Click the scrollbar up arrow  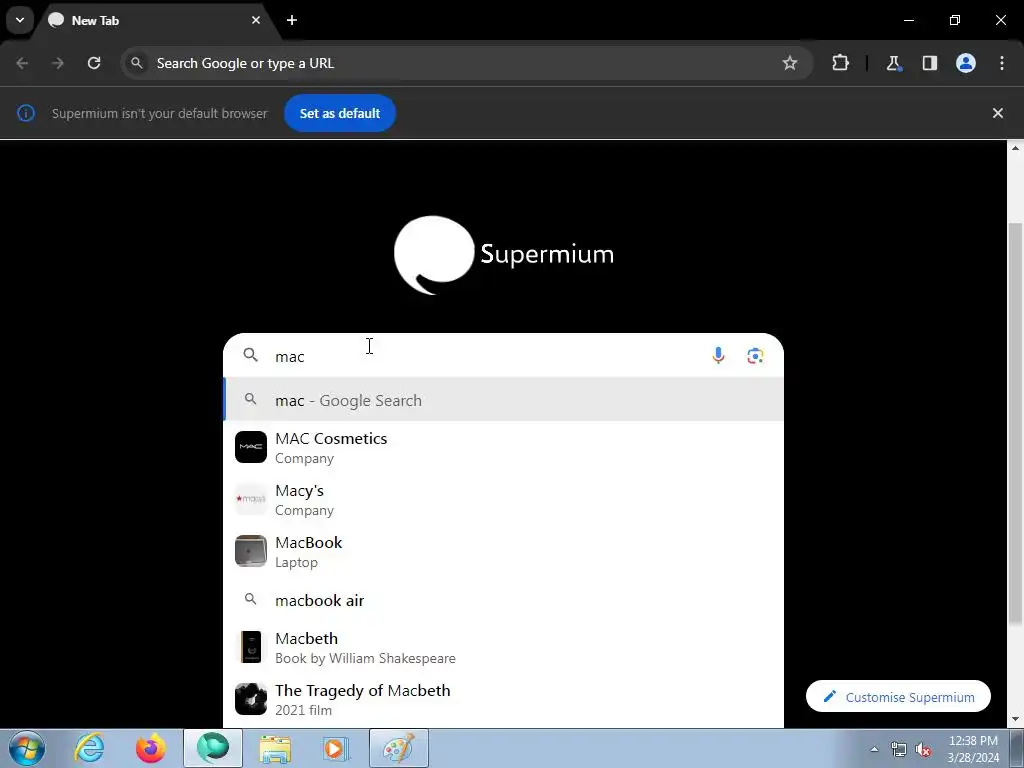pyautogui.click(x=1015, y=148)
